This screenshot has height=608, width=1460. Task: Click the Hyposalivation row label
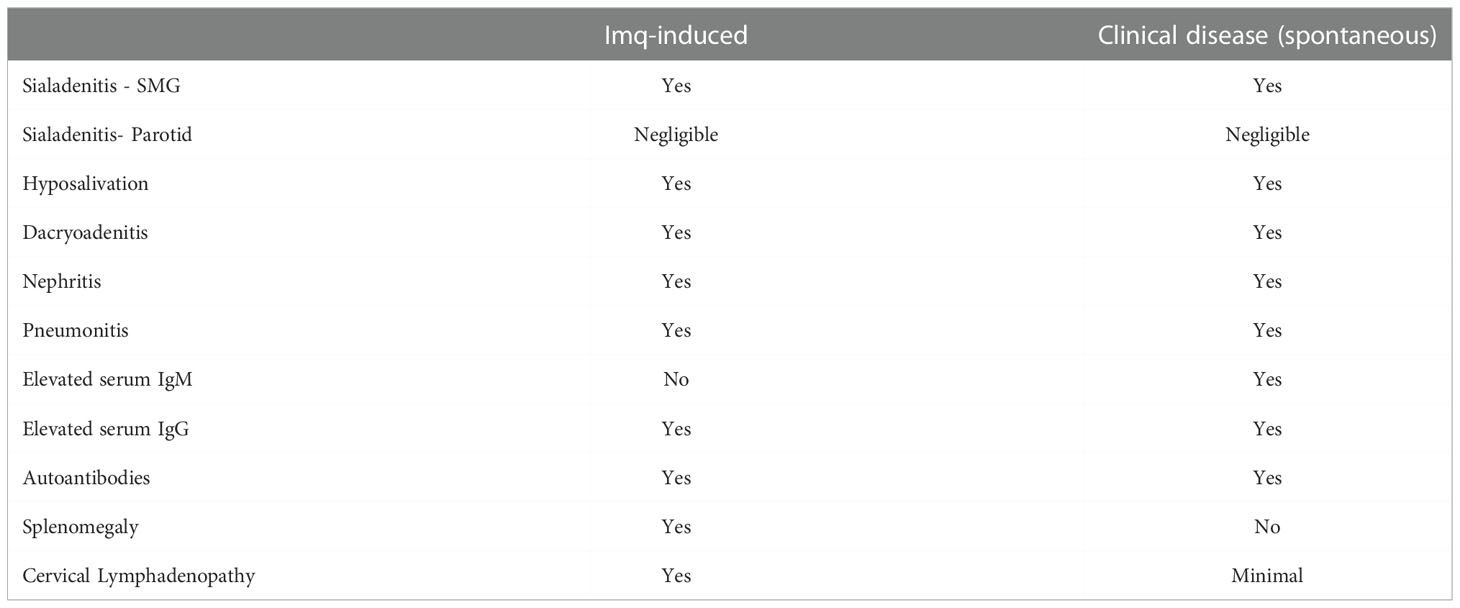pyautogui.click(x=85, y=184)
